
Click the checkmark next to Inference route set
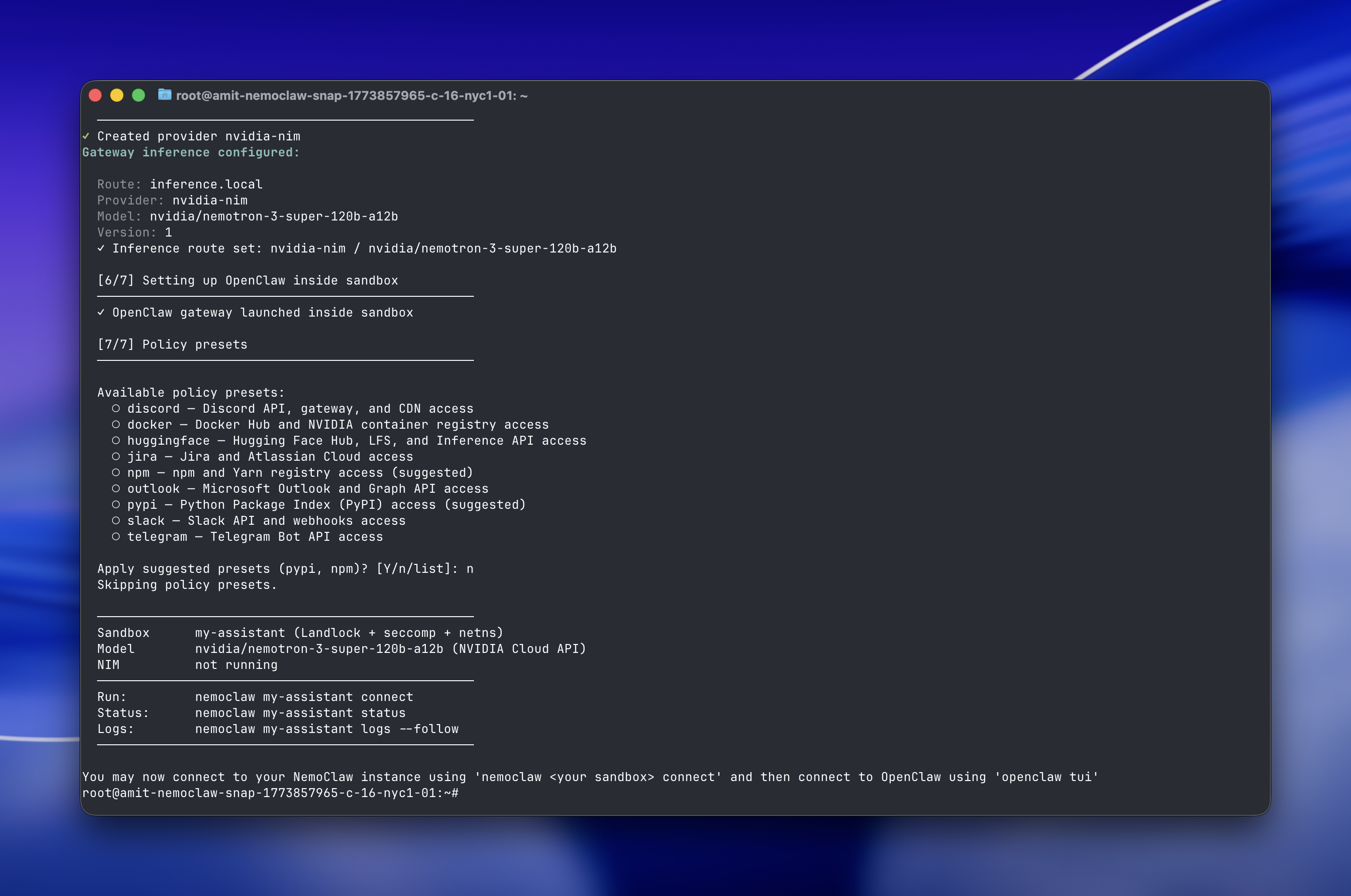[102, 248]
